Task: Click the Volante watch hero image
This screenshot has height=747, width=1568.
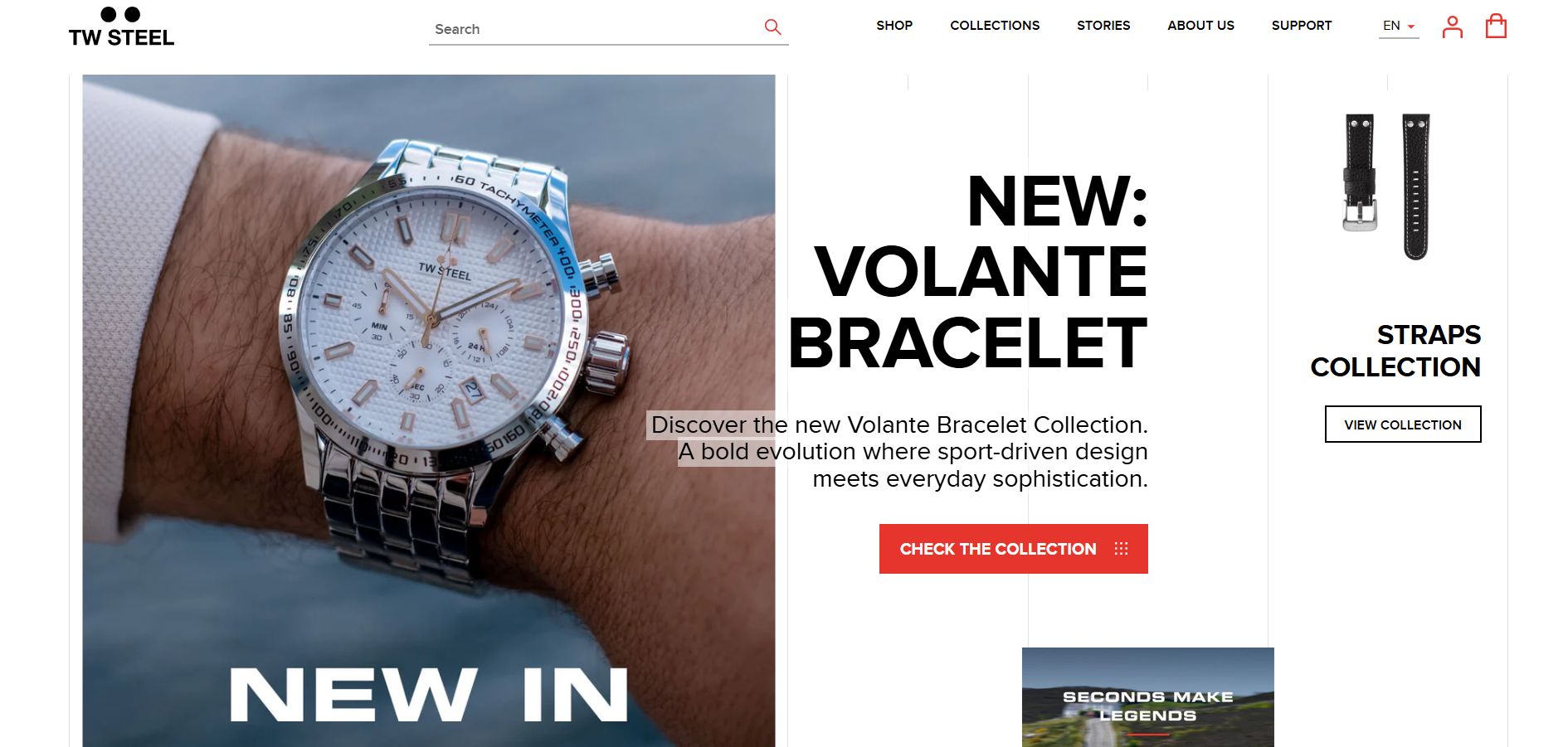Action: click(429, 410)
